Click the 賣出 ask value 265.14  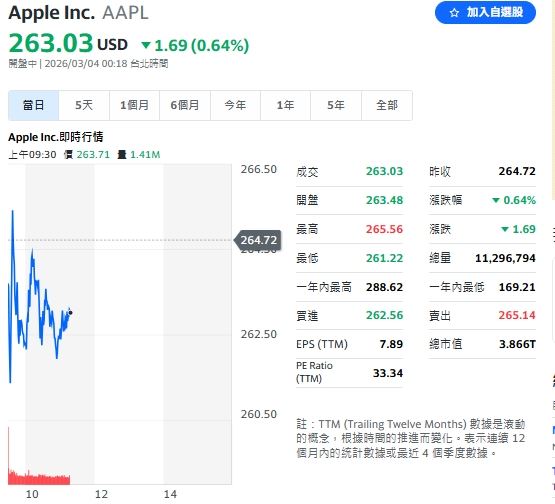[x=517, y=315]
